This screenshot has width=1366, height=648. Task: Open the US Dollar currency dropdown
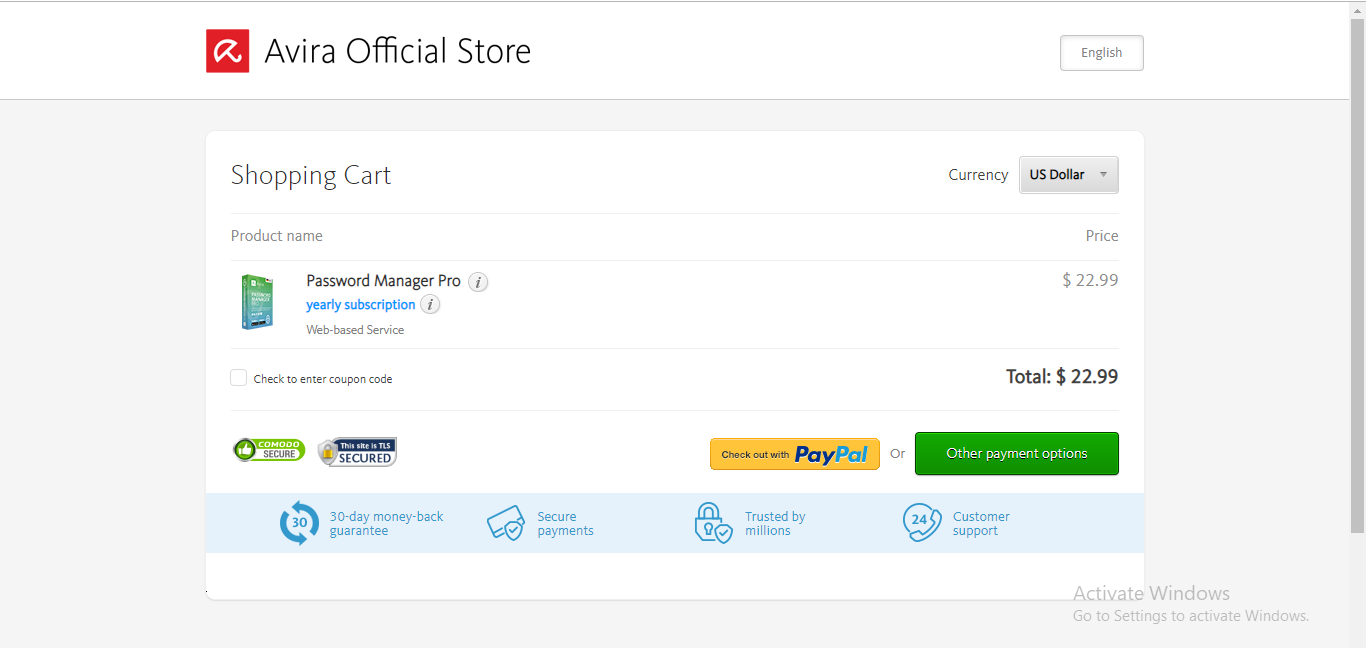[1069, 175]
